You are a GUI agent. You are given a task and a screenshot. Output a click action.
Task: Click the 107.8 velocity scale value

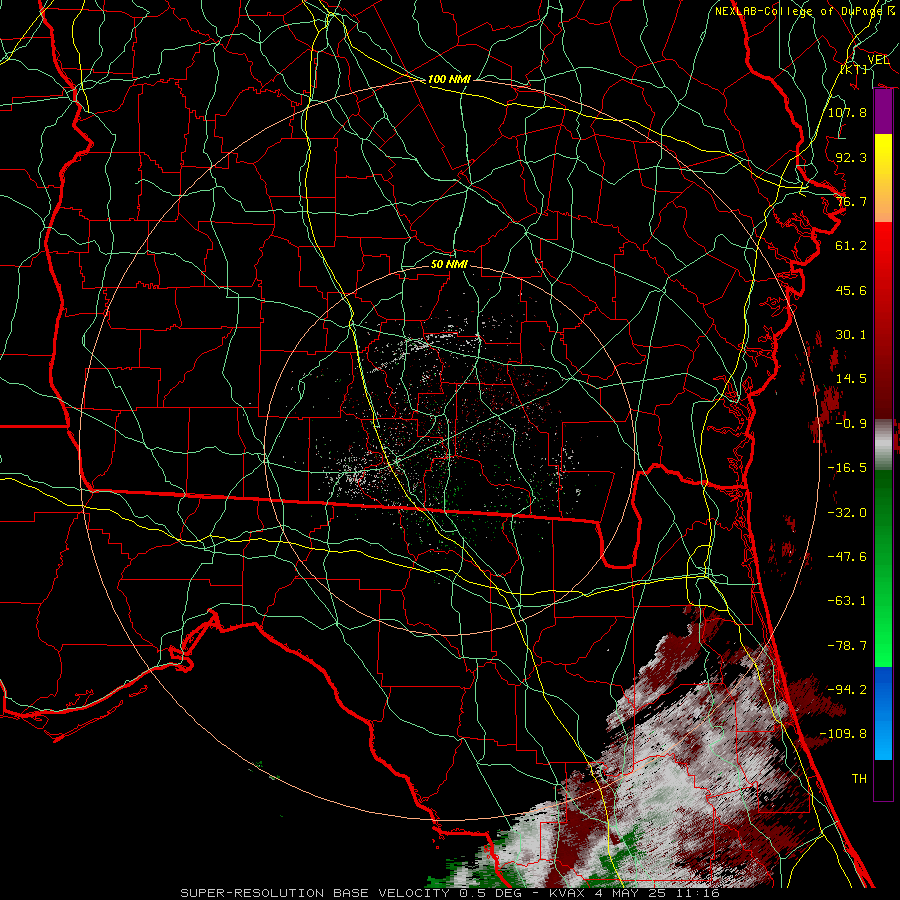point(847,112)
